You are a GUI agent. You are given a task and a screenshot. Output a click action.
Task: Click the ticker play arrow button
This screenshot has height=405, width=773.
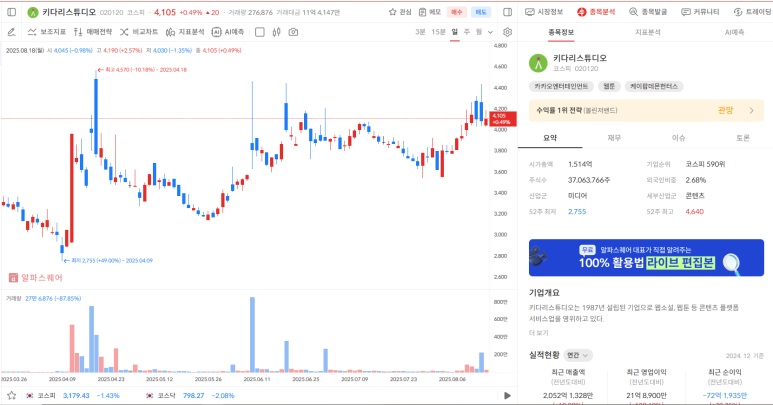(x=507, y=395)
